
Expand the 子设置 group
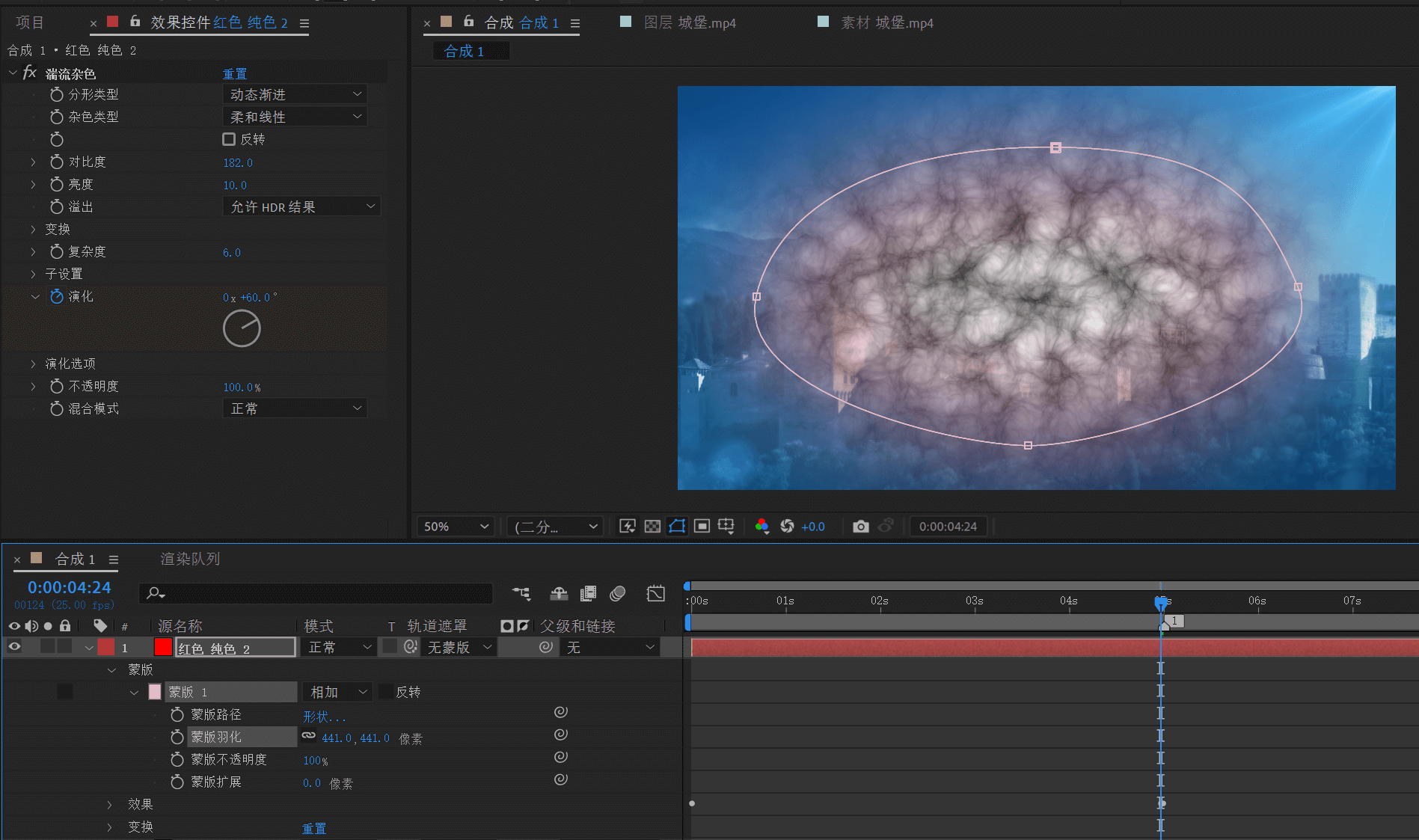(33, 274)
